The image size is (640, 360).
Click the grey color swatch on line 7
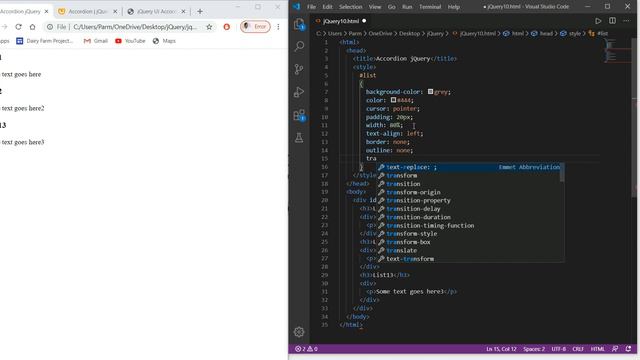(430, 92)
